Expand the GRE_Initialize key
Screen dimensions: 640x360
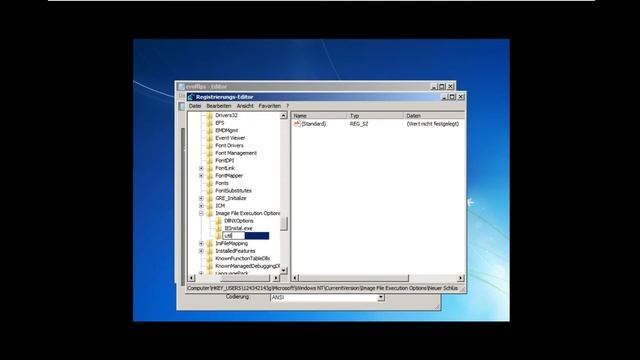coord(201,198)
